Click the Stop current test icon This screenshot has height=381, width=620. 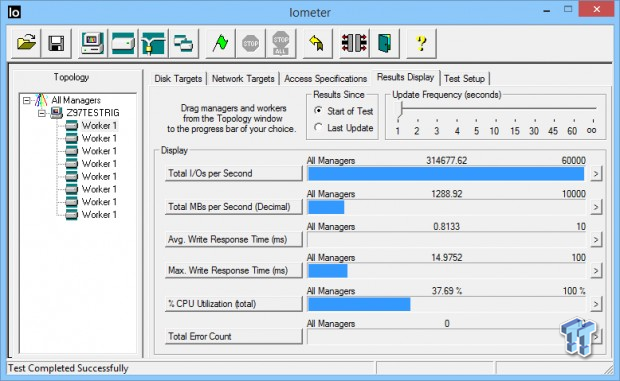pyautogui.click(x=250, y=43)
